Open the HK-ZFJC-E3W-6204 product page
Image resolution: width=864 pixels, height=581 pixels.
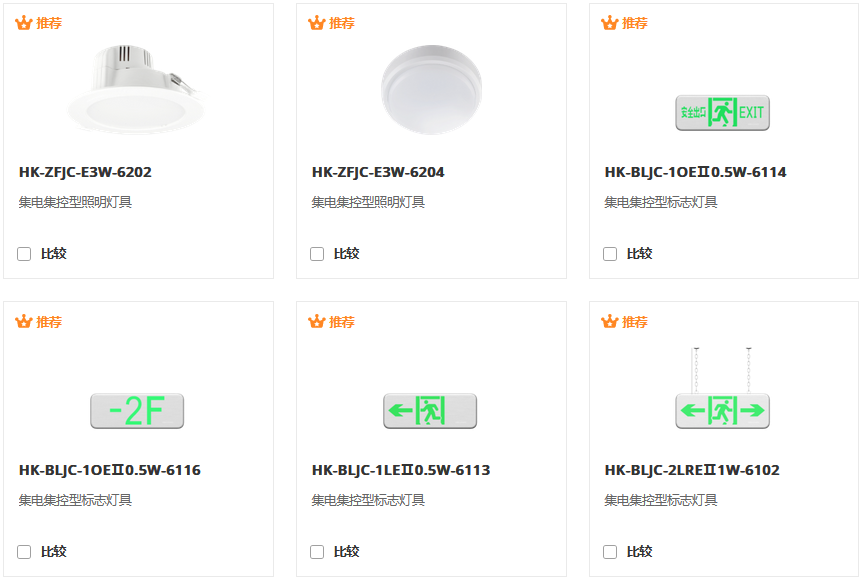coord(377,171)
